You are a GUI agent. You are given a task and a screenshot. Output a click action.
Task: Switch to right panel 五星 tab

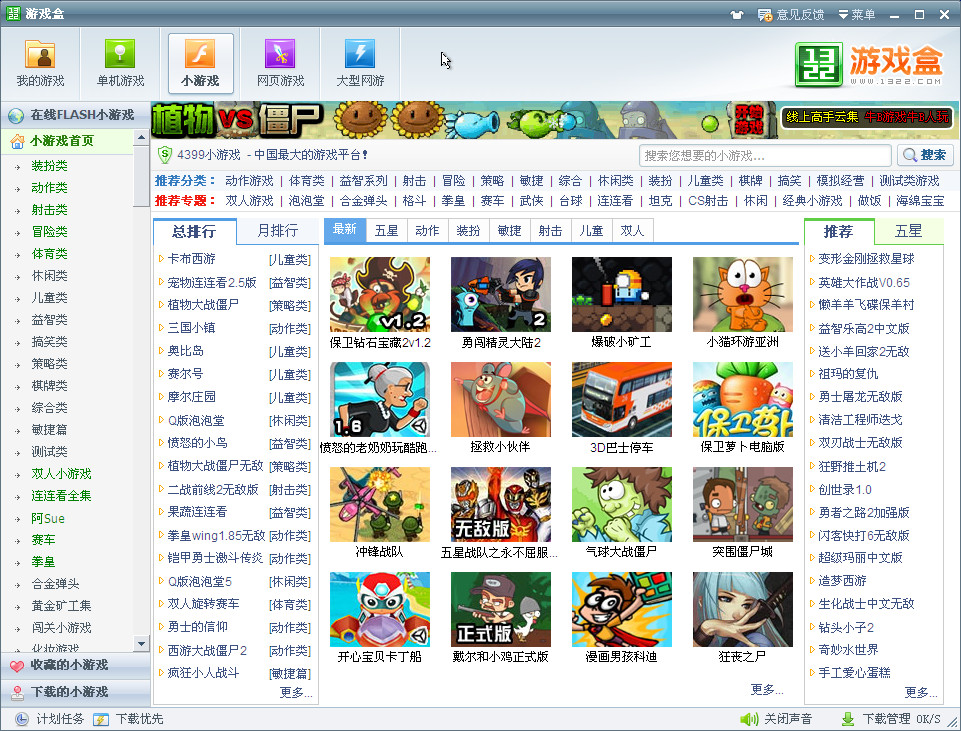tap(908, 231)
